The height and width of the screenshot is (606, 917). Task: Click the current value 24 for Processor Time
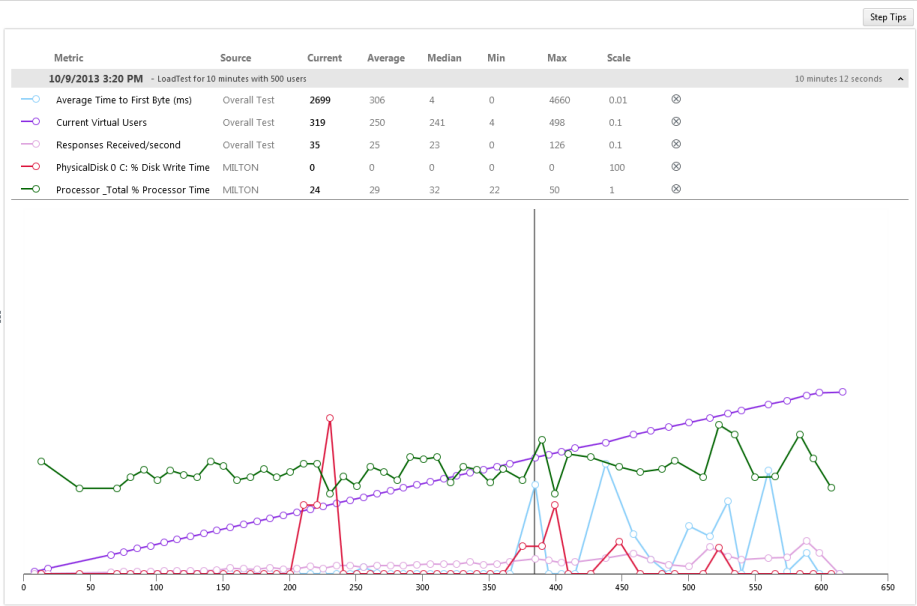click(x=315, y=190)
